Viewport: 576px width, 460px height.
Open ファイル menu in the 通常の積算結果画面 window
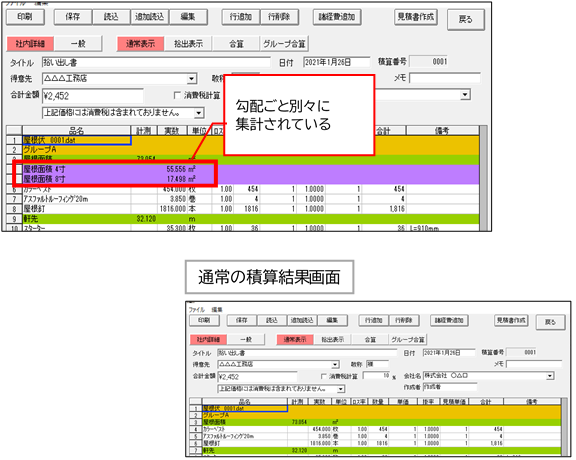click(x=197, y=310)
